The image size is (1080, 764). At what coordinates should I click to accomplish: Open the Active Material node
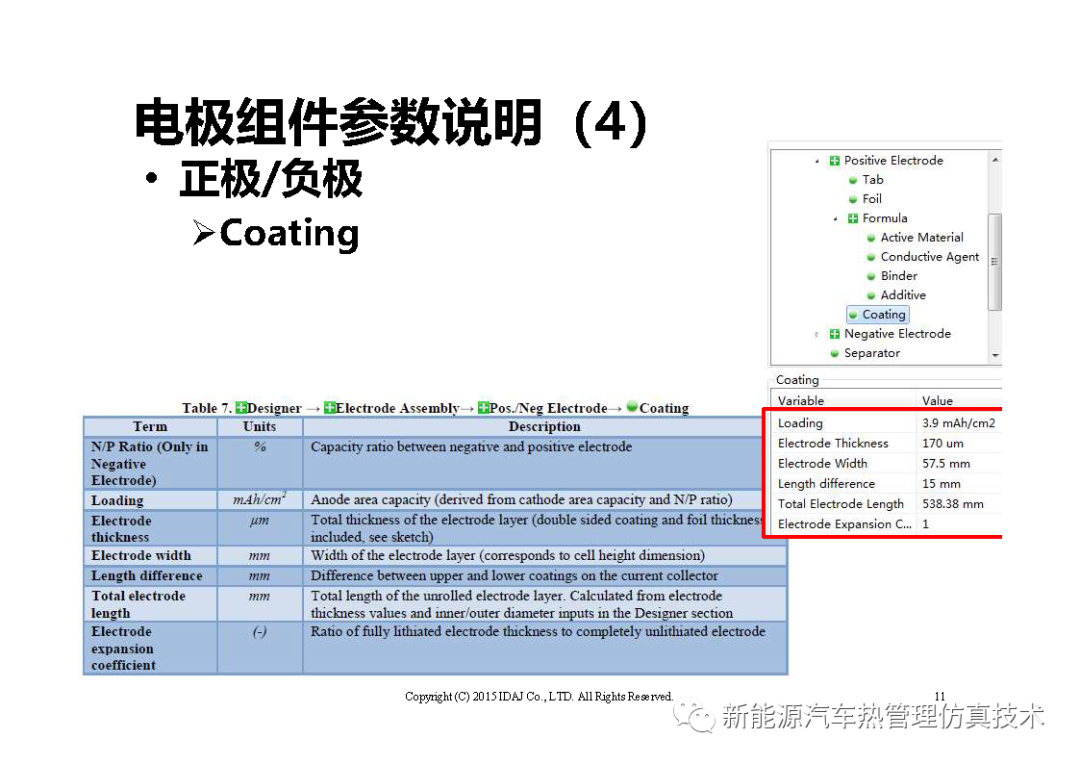pyautogui.click(x=922, y=238)
